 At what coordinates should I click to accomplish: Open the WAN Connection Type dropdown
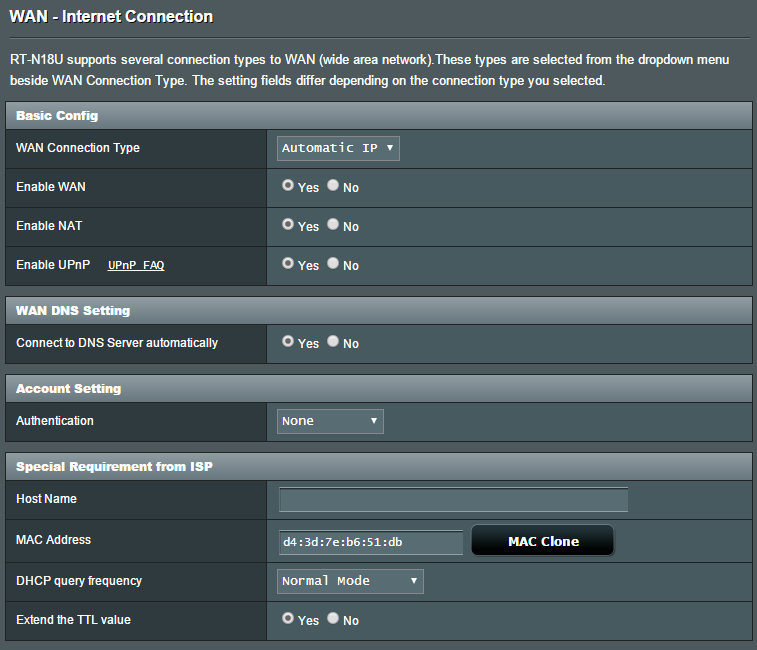[x=338, y=148]
